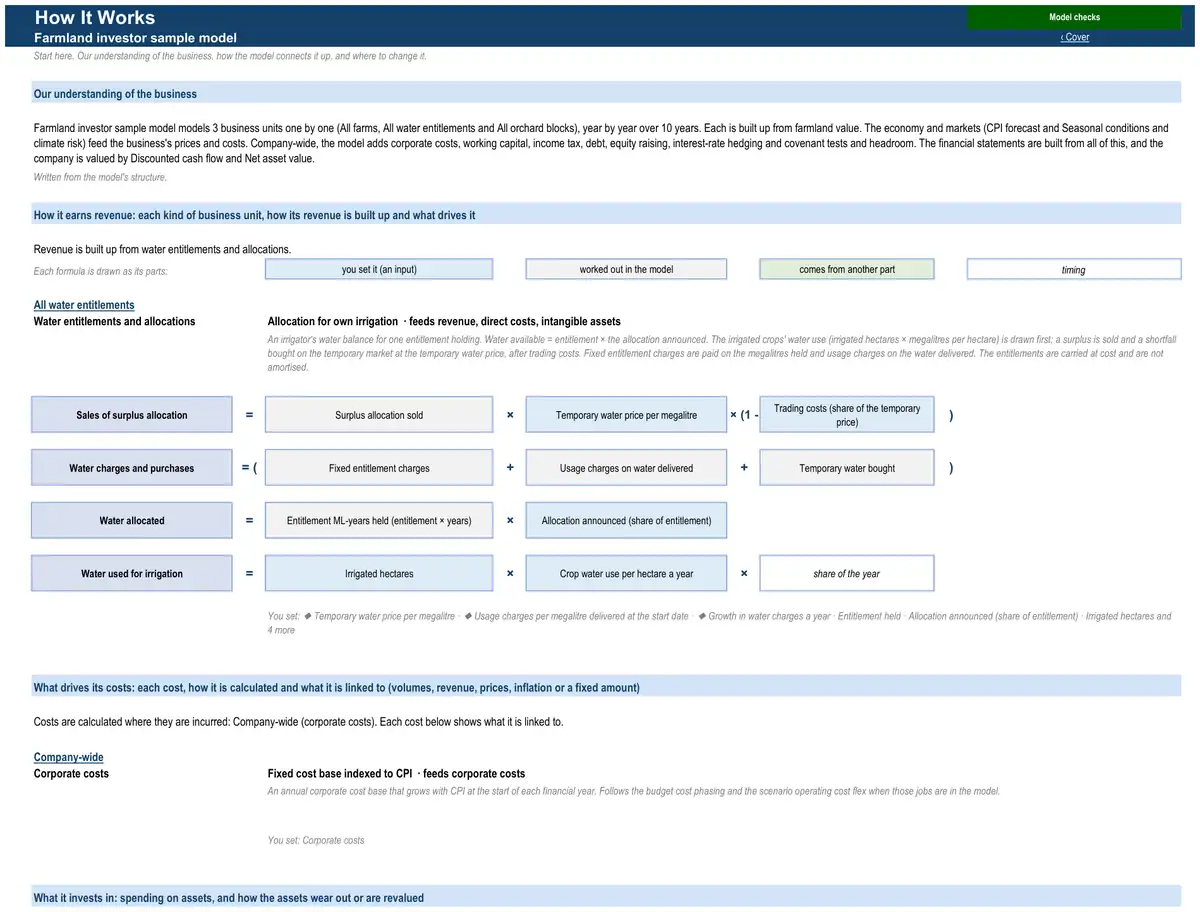Image resolution: width=1200 pixels, height=912 pixels.
Task: Click the Surplus allocation sold box
Action: pos(379,415)
